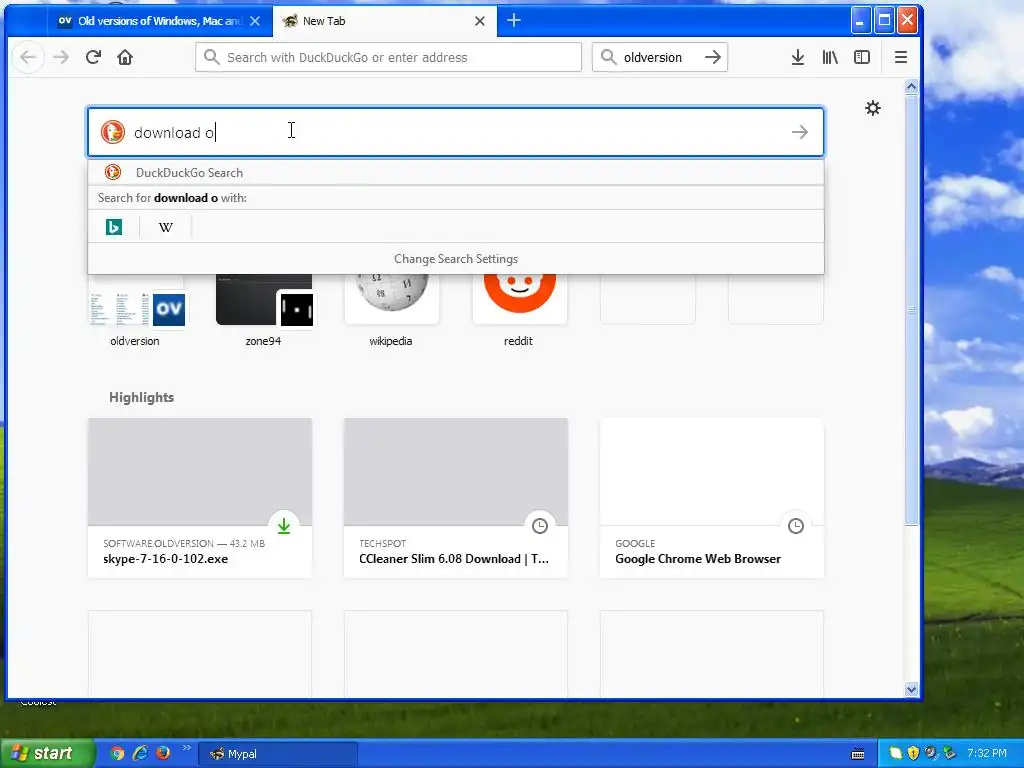Image resolution: width=1024 pixels, height=768 pixels.
Task: Click the download o search field
Action: (x=456, y=132)
